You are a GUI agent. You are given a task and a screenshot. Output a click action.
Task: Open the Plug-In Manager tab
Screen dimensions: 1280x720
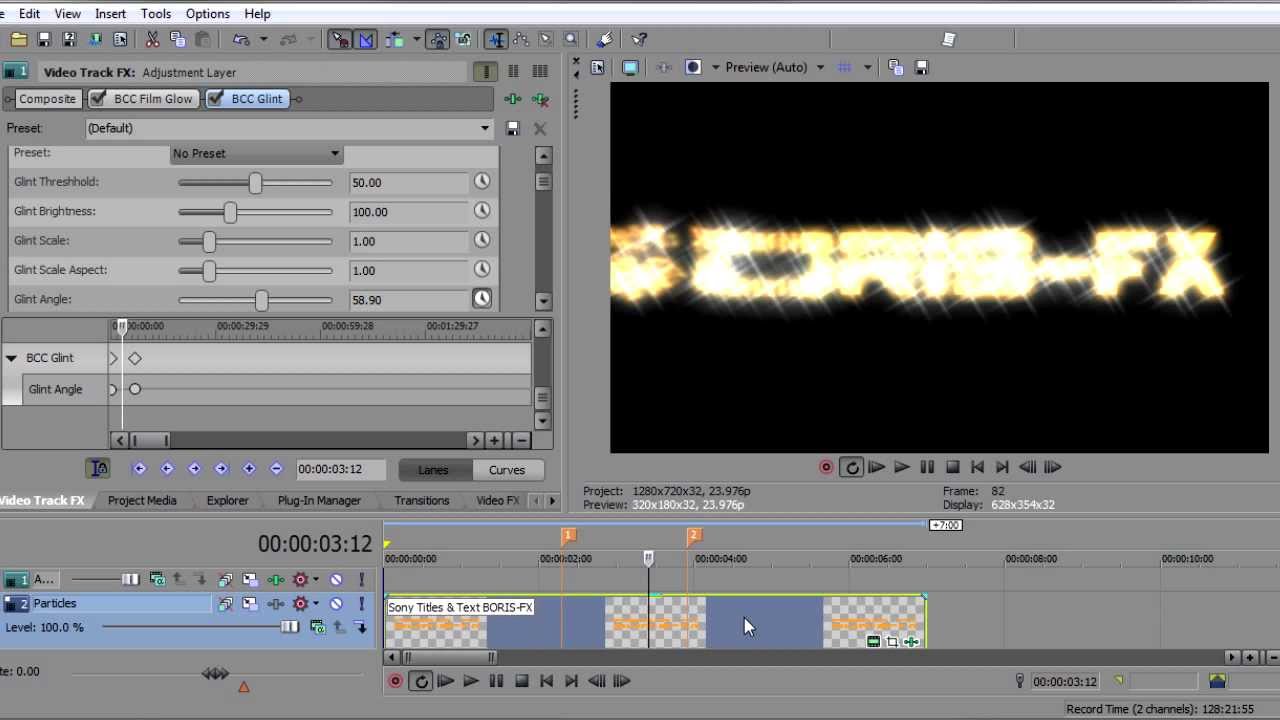(319, 500)
